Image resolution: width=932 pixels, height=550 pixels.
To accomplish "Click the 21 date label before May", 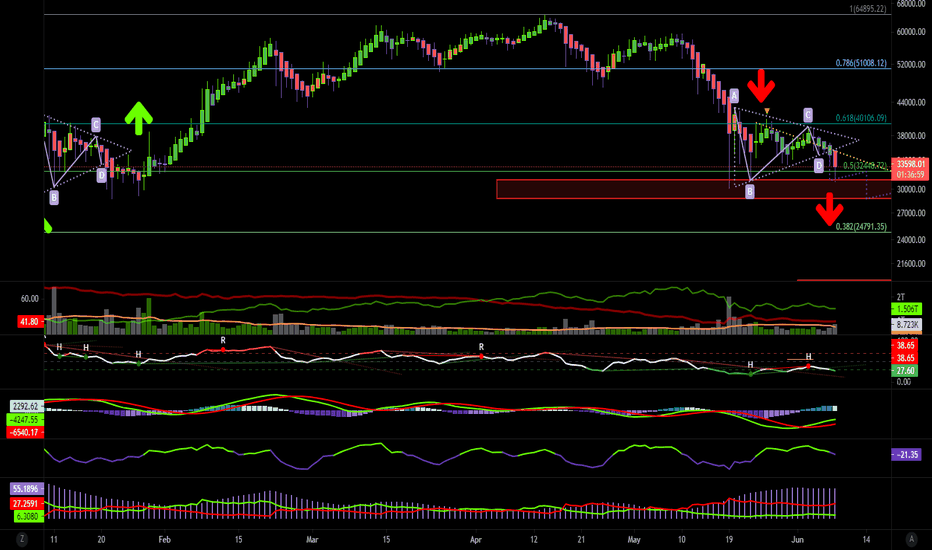I will (581, 540).
